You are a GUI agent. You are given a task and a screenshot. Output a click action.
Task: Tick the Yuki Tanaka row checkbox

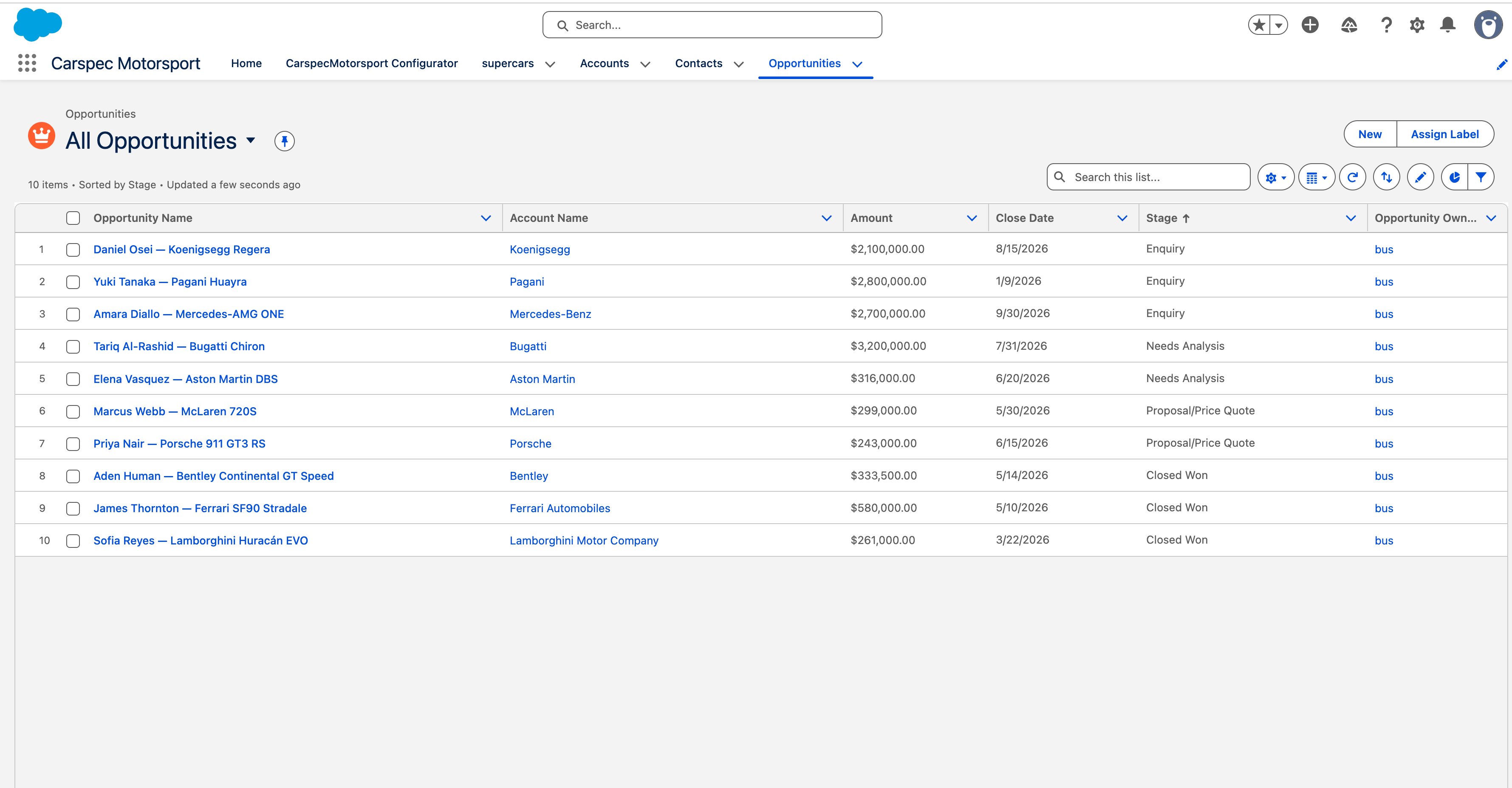tap(73, 282)
